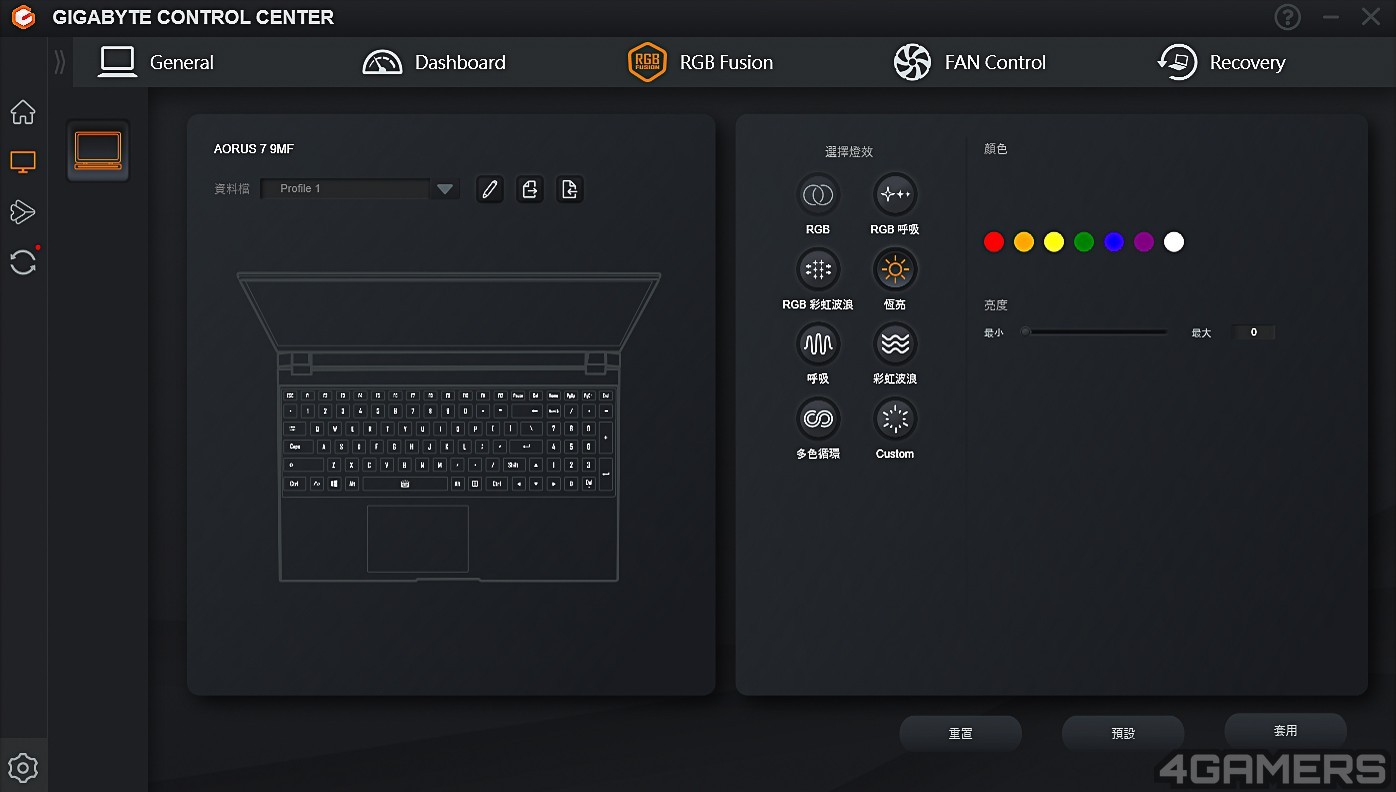Pick the orange color swatch

(x=1024, y=242)
